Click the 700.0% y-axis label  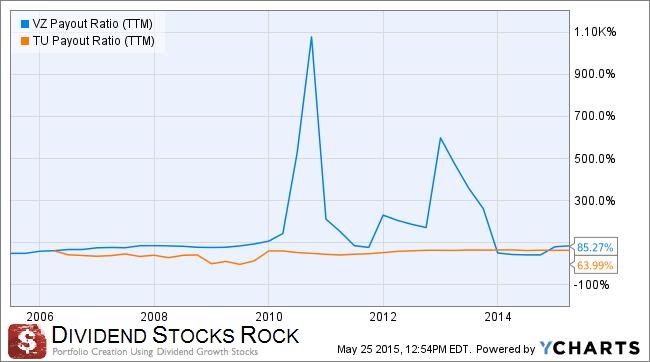click(595, 116)
